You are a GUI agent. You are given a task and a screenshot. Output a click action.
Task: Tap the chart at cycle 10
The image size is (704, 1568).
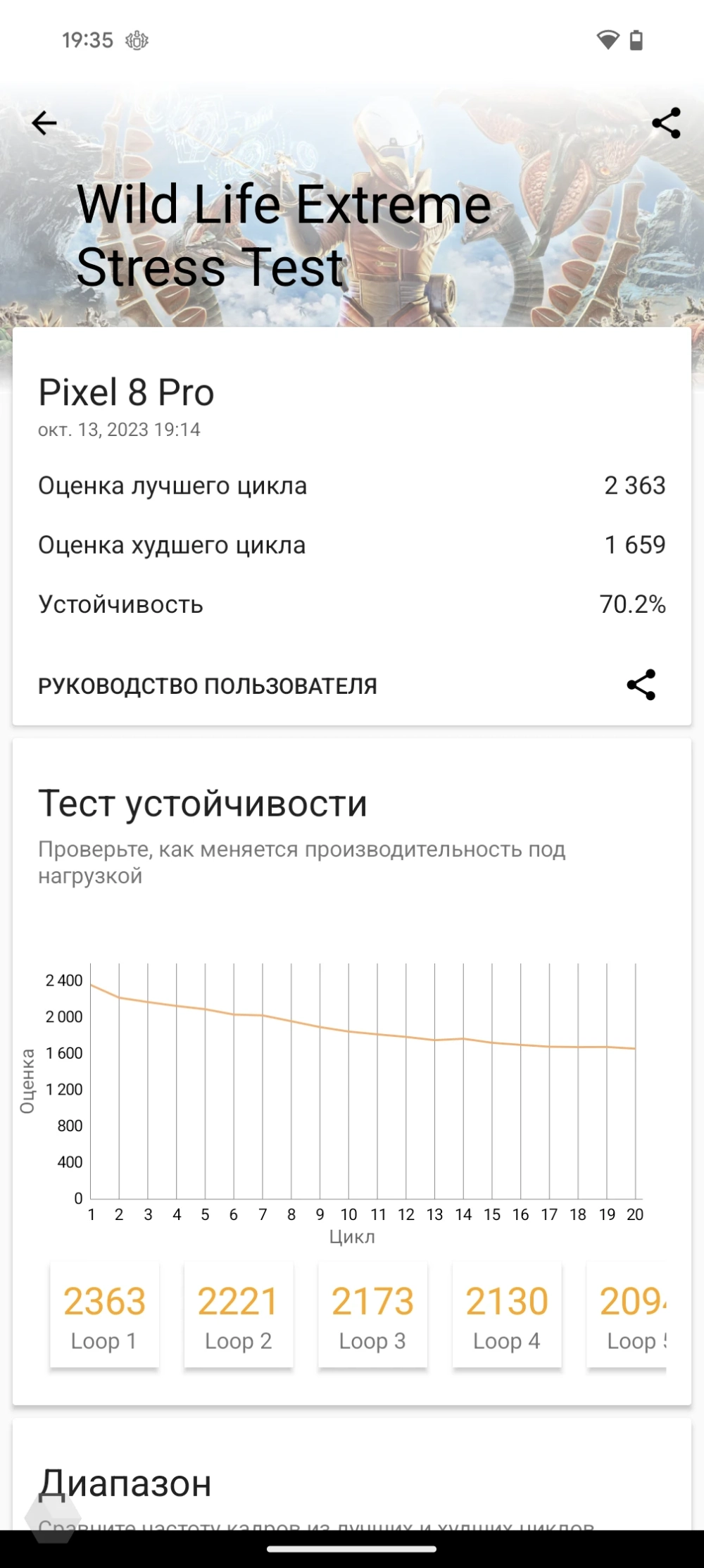click(349, 1032)
